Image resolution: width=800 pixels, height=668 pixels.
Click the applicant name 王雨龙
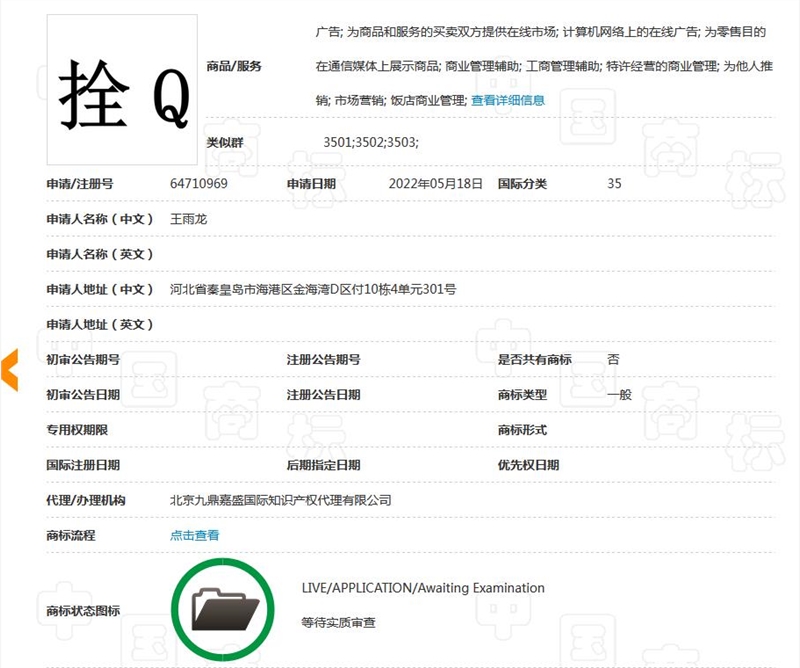190,218
